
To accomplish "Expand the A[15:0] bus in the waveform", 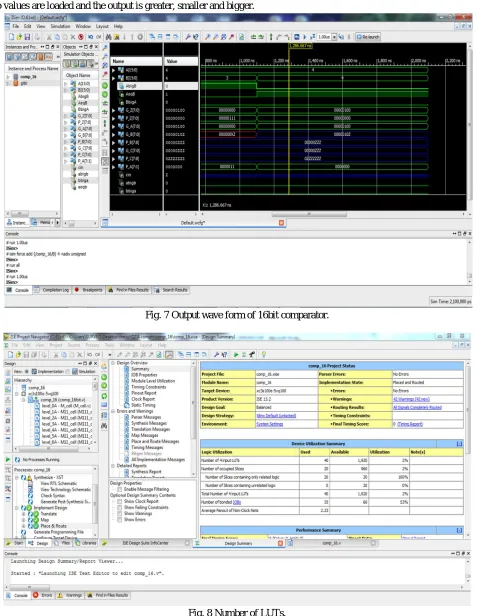I will [114, 70].
